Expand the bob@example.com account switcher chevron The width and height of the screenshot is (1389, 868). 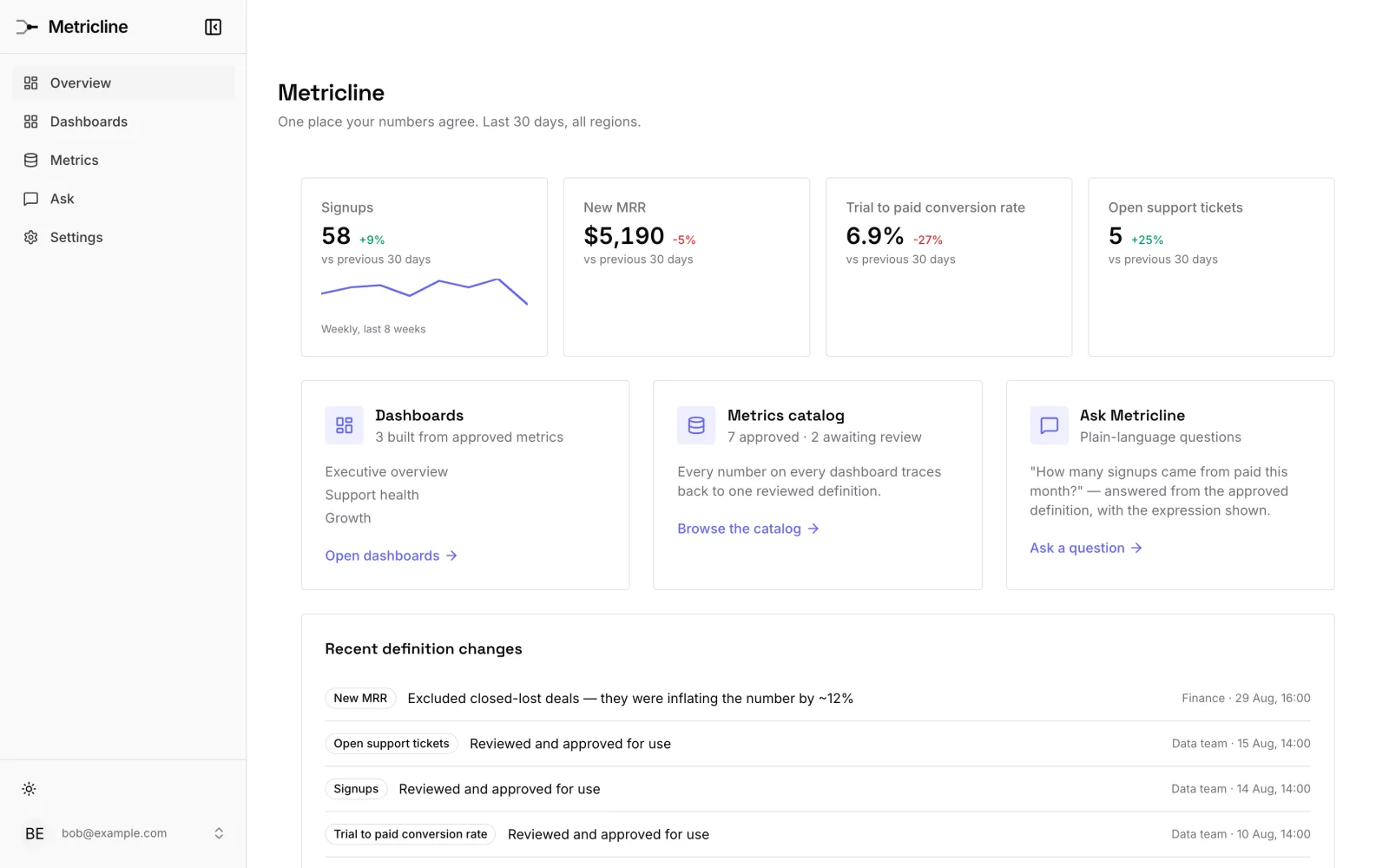219,833
